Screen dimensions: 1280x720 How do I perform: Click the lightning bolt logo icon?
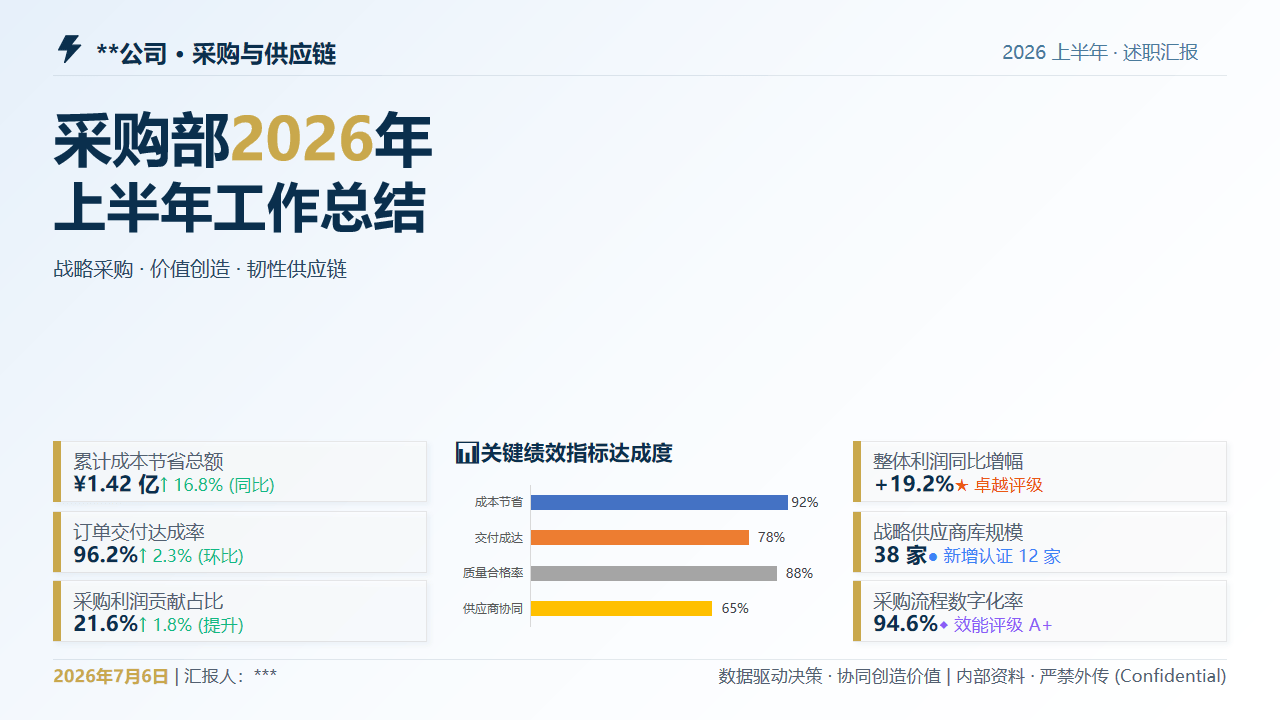click(x=69, y=49)
